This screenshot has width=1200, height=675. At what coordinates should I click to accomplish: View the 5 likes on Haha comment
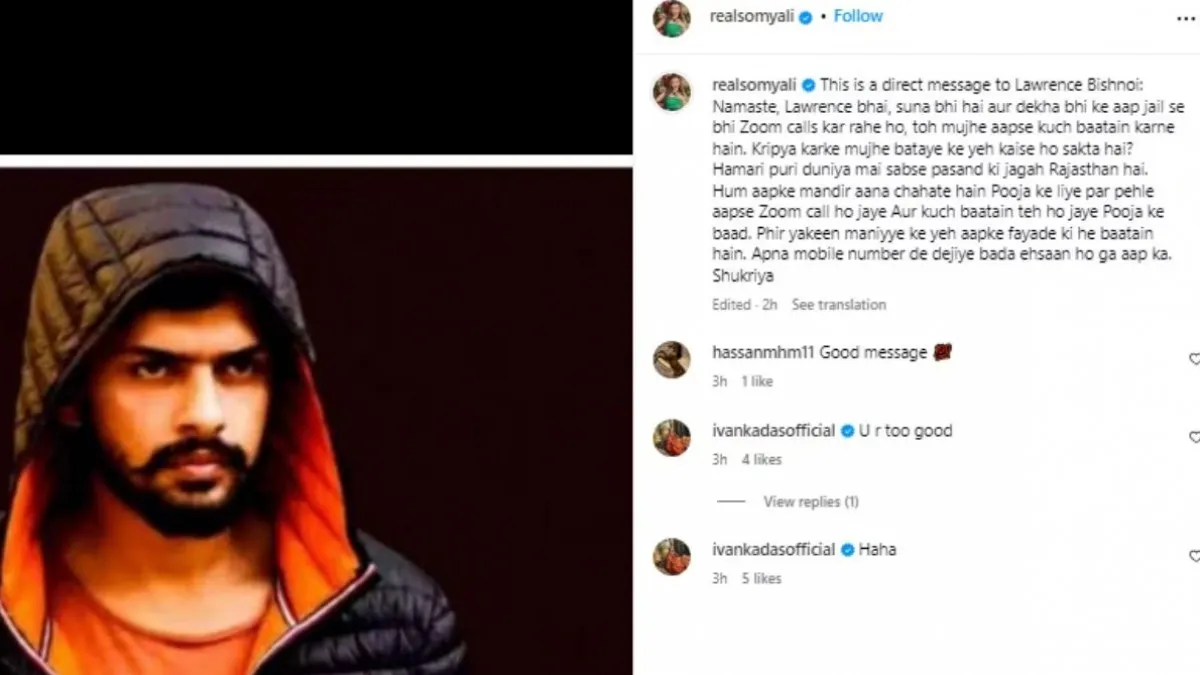(762, 579)
